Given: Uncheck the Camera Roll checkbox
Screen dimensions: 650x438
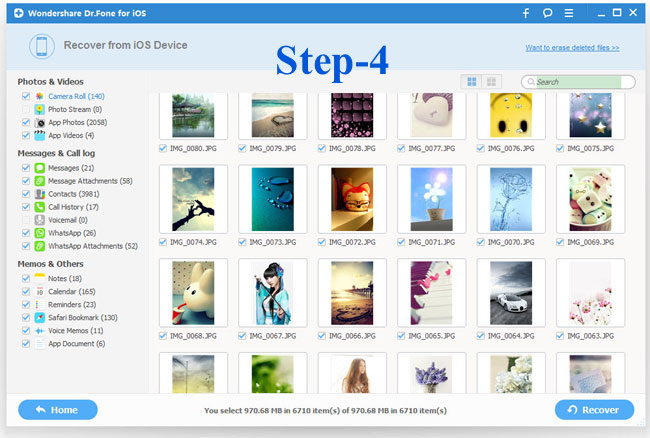Looking at the screenshot, I should tap(25, 96).
